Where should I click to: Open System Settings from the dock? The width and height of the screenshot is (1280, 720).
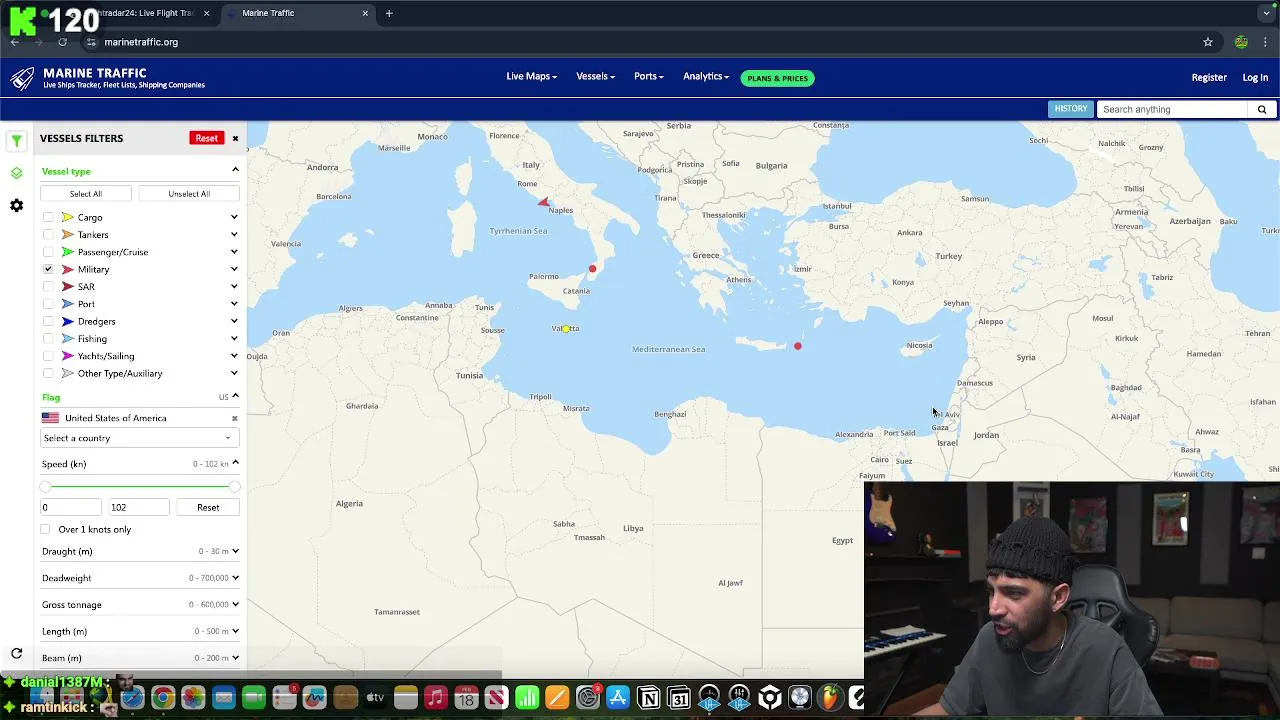pyautogui.click(x=587, y=698)
